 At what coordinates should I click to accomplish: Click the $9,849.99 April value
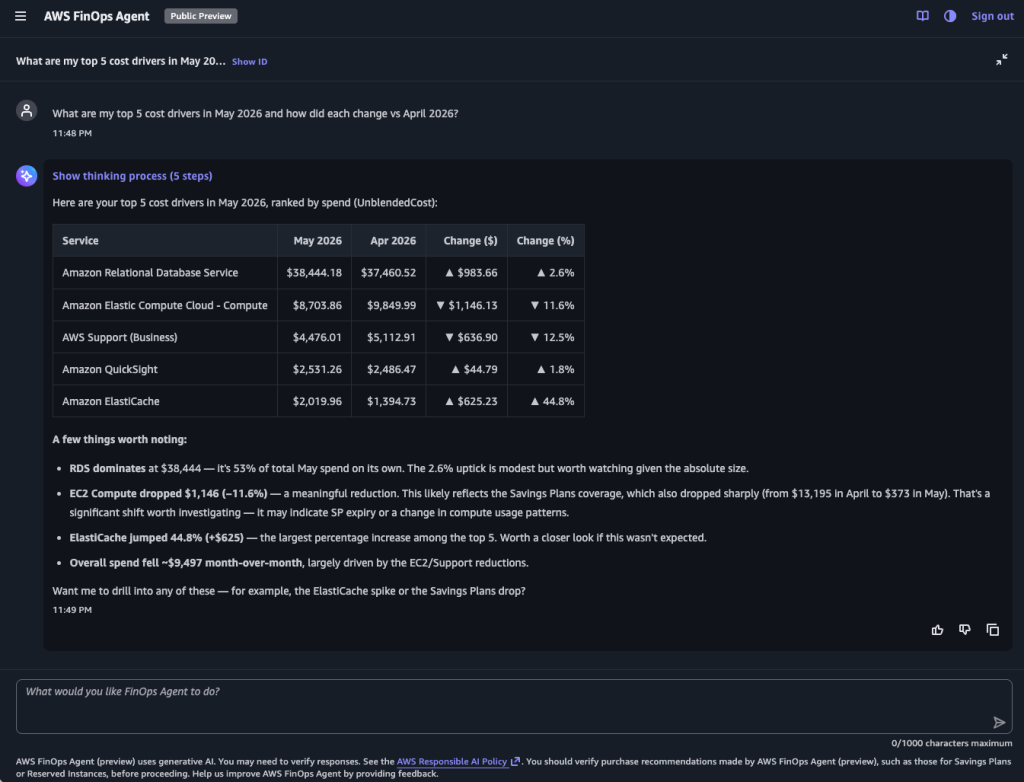pyautogui.click(x=391, y=305)
